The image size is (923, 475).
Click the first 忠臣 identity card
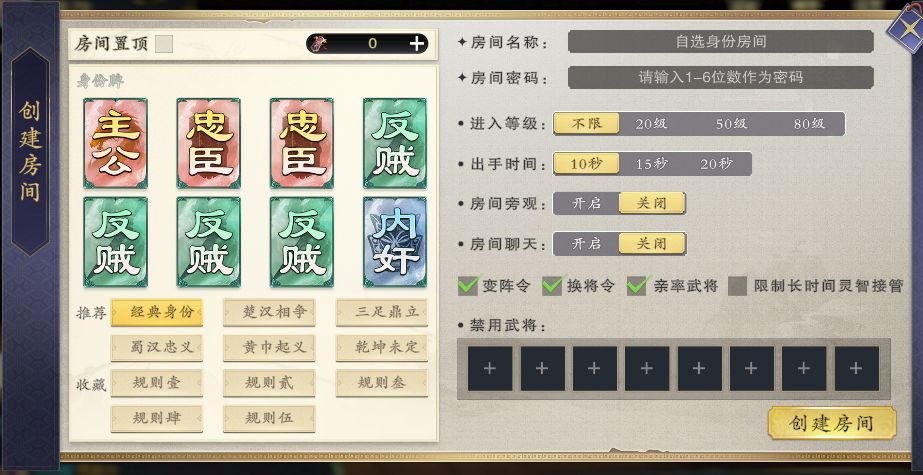208,143
